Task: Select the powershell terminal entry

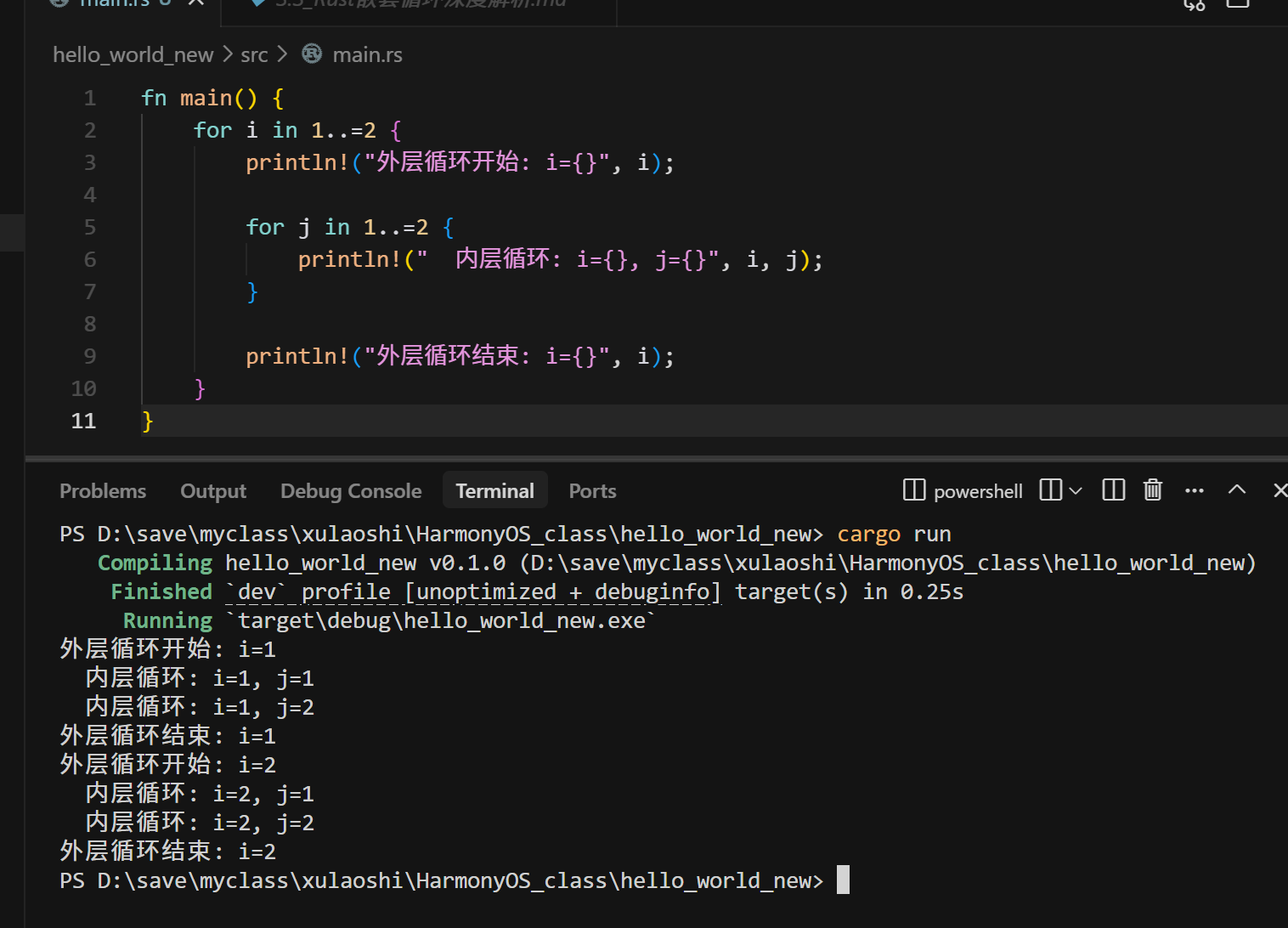Action: (x=963, y=491)
